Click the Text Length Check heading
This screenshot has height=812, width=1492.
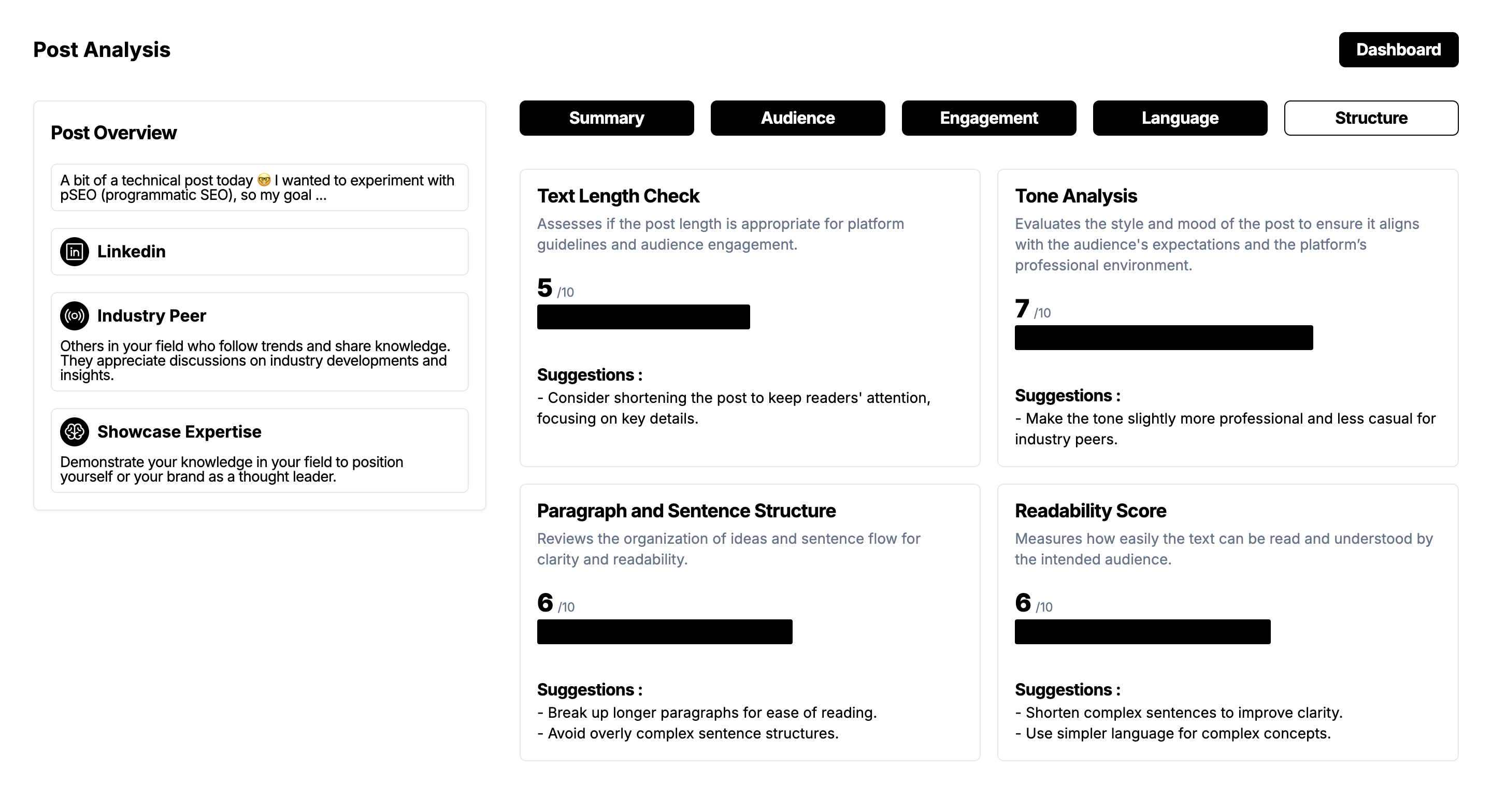tap(618, 196)
